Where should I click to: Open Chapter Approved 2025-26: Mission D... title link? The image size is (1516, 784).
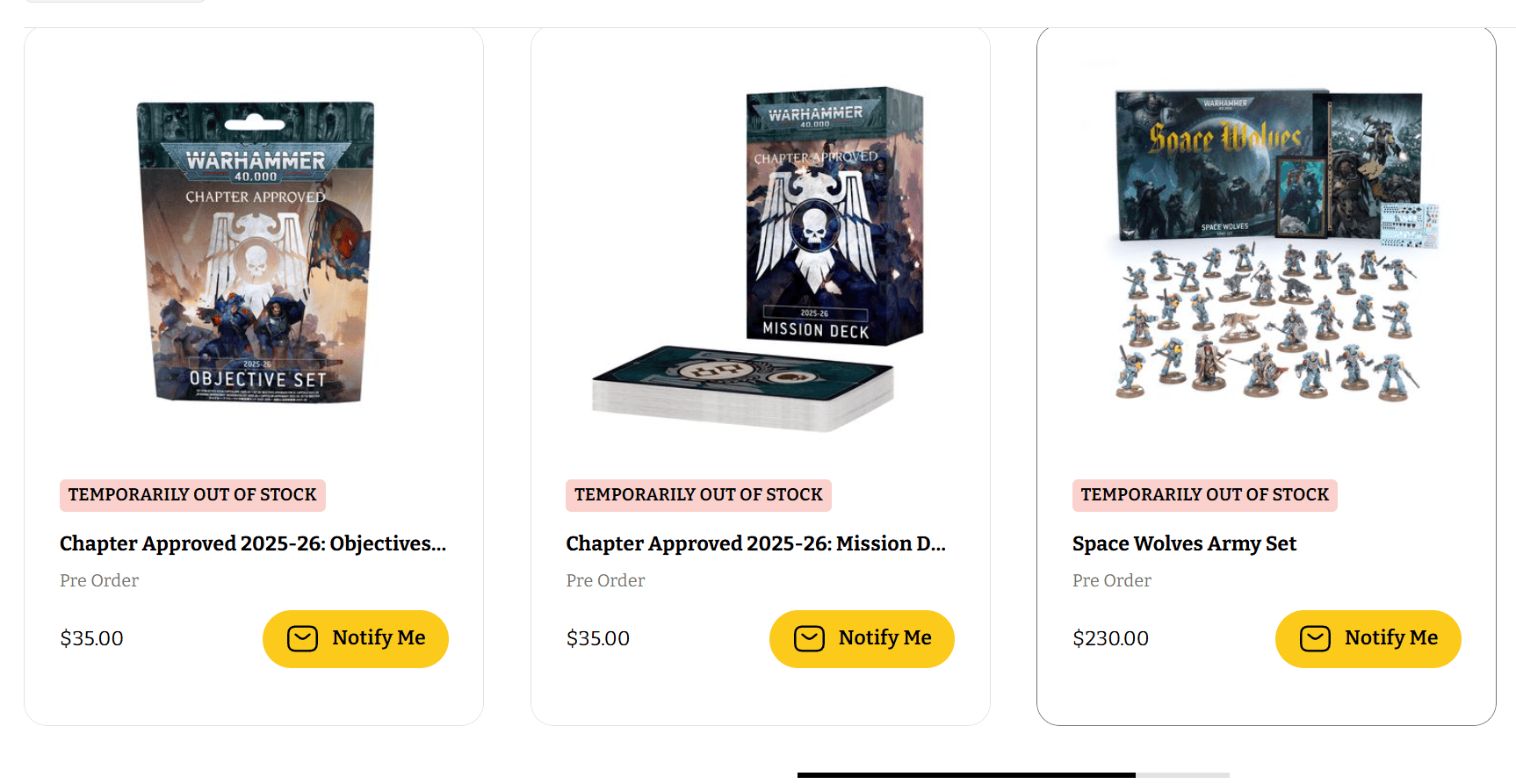click(755, 544)
